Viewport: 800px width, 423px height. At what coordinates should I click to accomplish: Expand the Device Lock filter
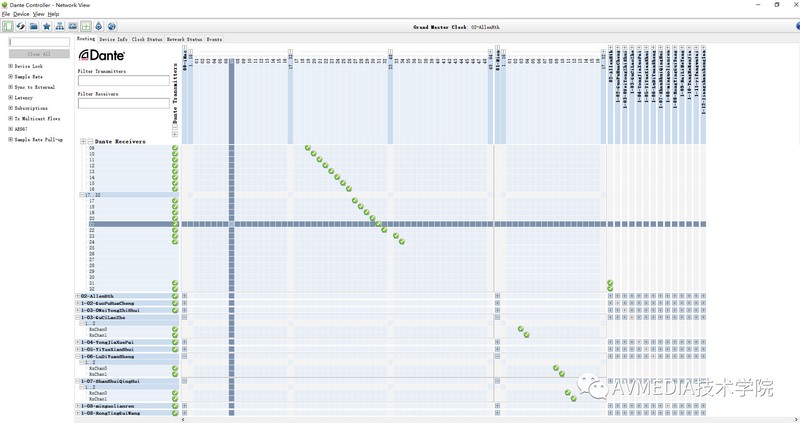[10, 66]
